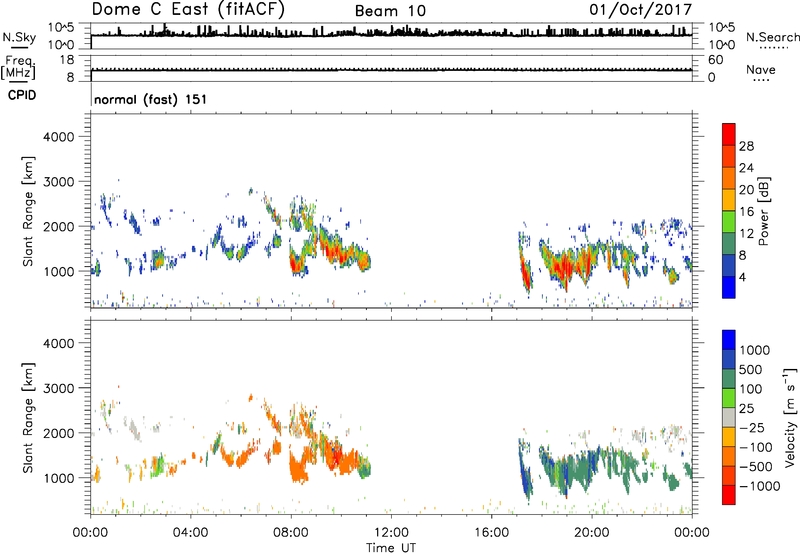Click the 'Dome C East (fitACF)' plot title

pyautogui.click(x=188, y=9)
